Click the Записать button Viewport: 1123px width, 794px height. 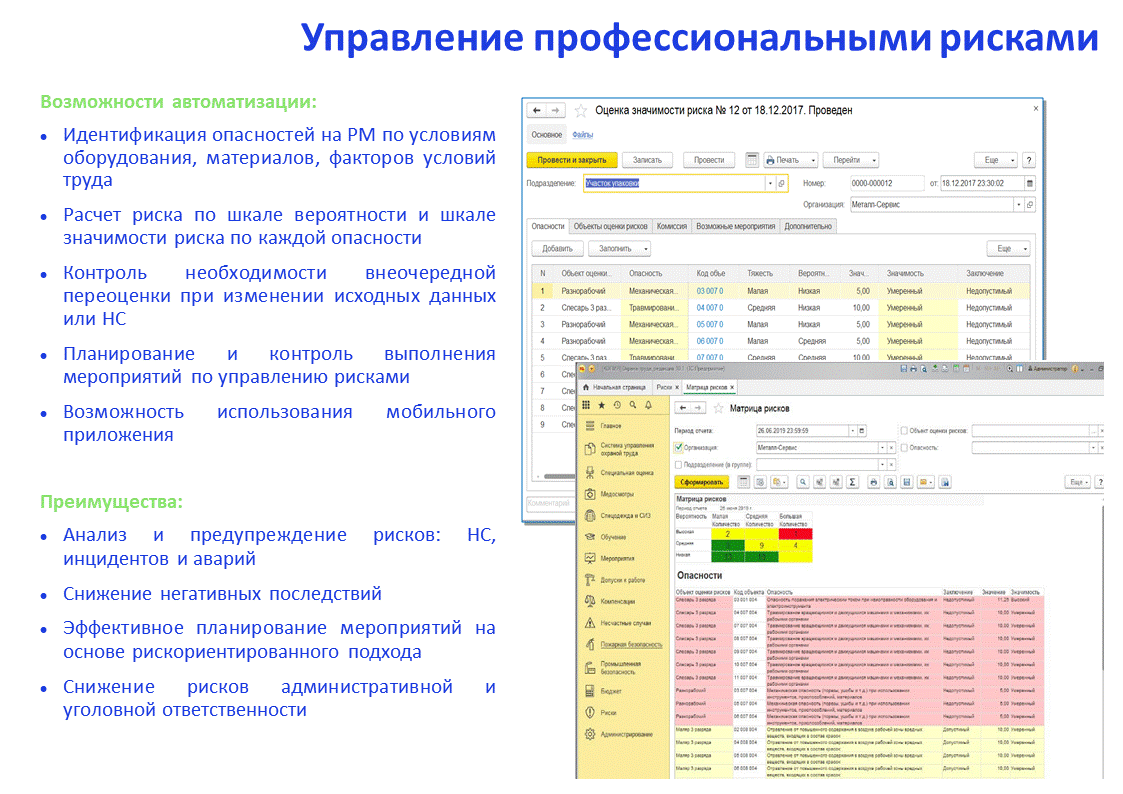[x=647, y=160]
